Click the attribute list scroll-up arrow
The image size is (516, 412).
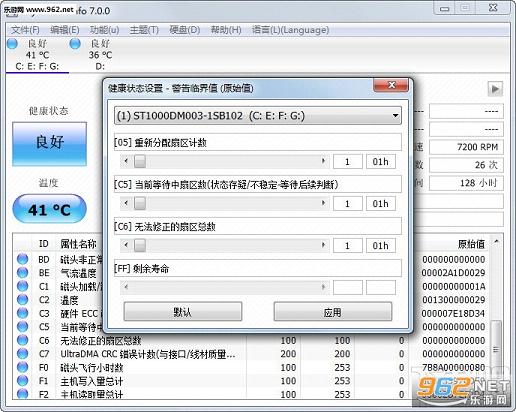tap(496, 241)
